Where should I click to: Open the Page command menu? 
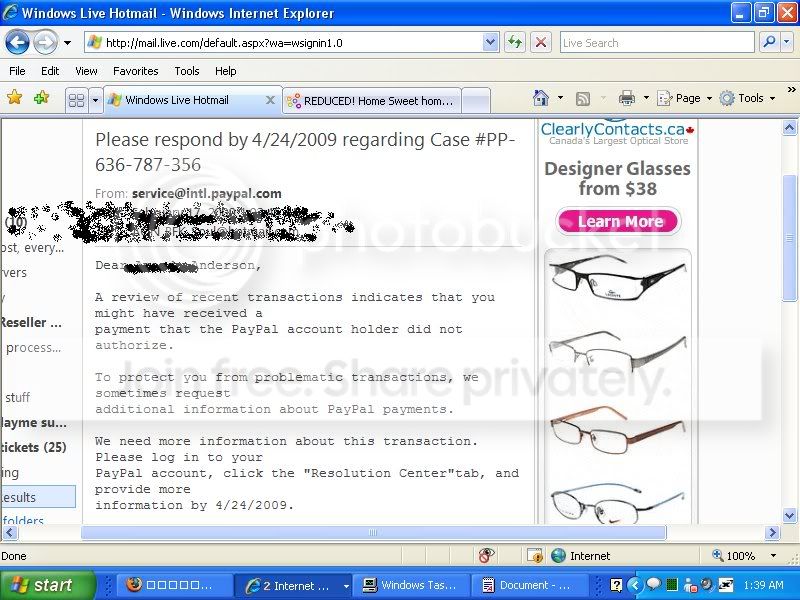click(x=684, y=98)
